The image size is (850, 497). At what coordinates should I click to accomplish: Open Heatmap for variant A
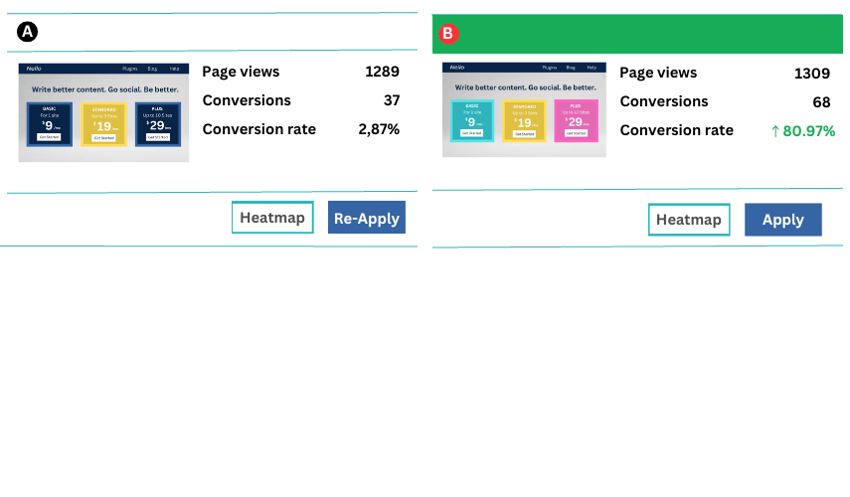tap(272, 217)
